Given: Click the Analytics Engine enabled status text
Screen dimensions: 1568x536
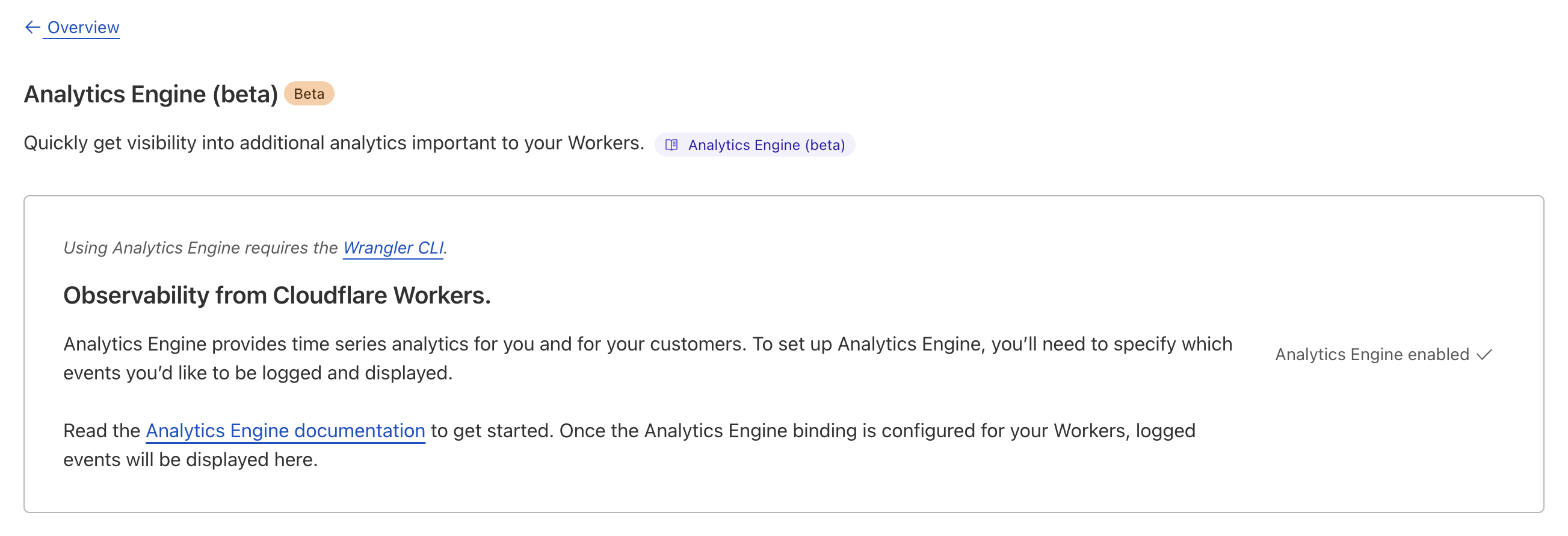Looking at the screenshot, I should point(1371,355).
